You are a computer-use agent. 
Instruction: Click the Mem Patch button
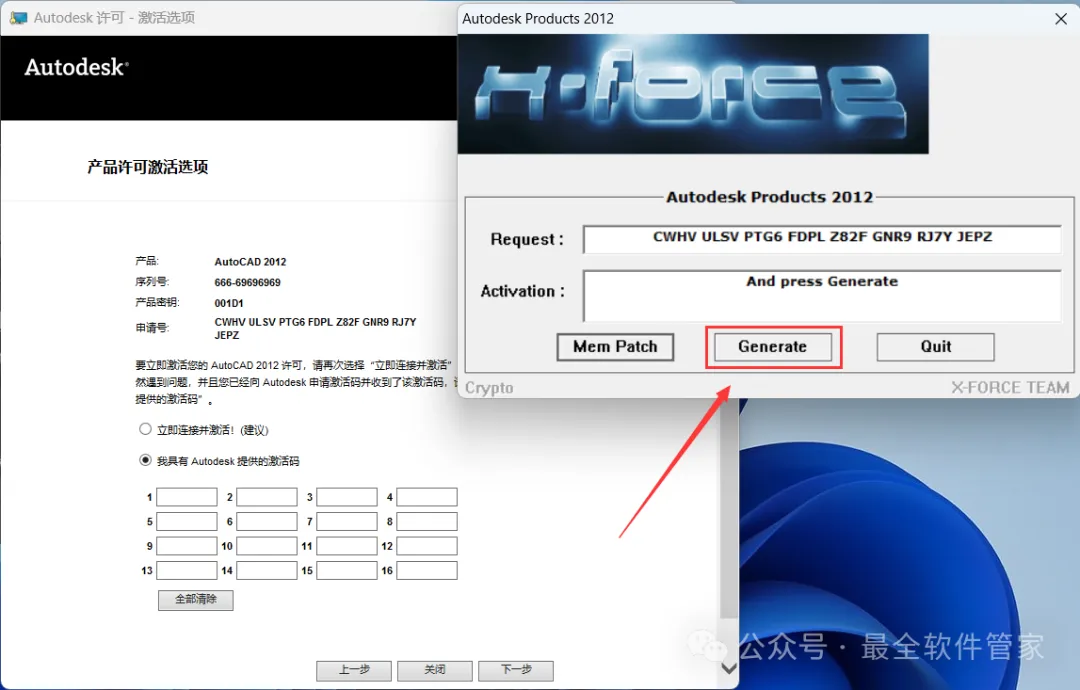(615, 347)
